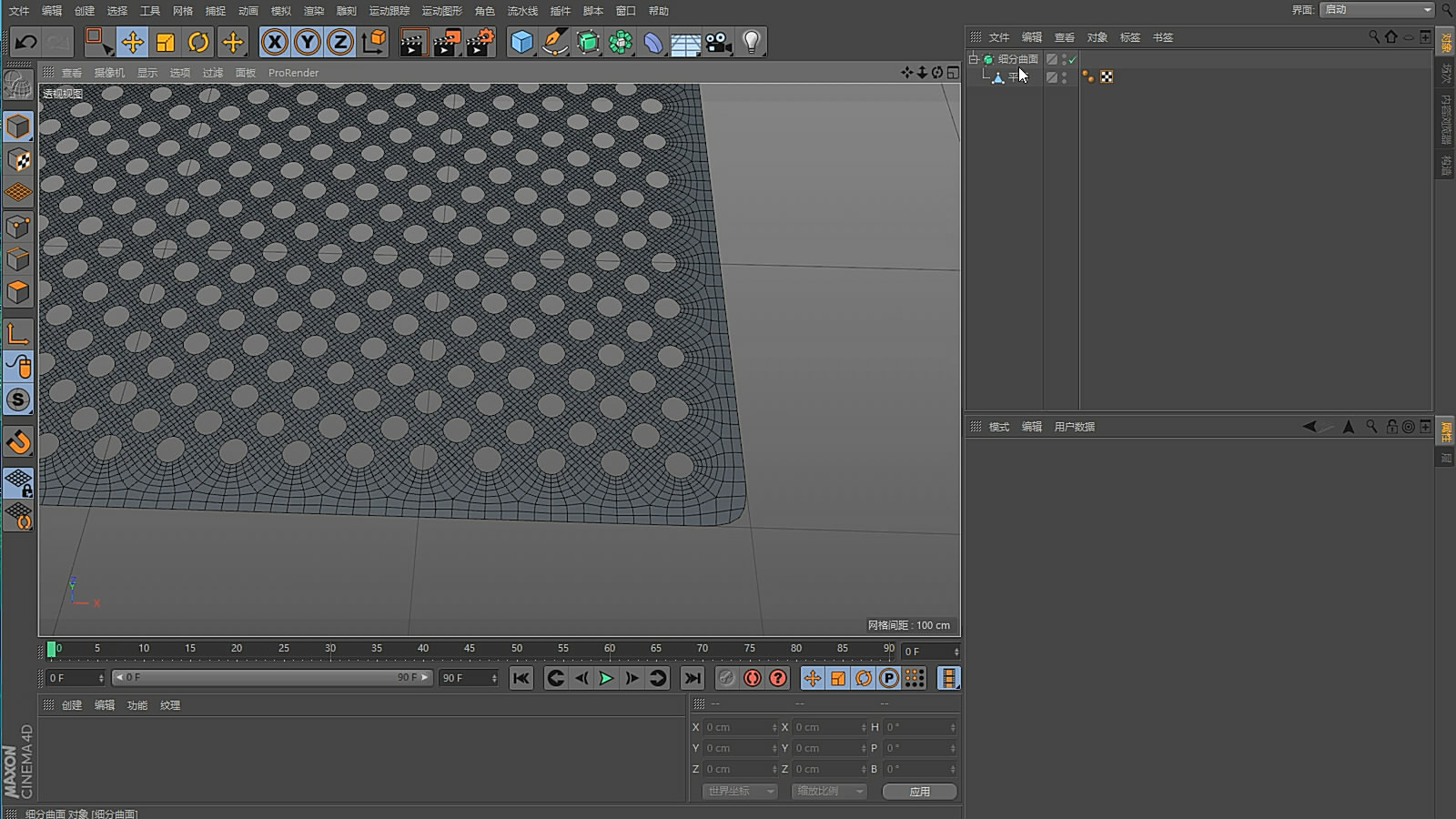Open the 界面 layout dropdown

(x=1377, y=10)
